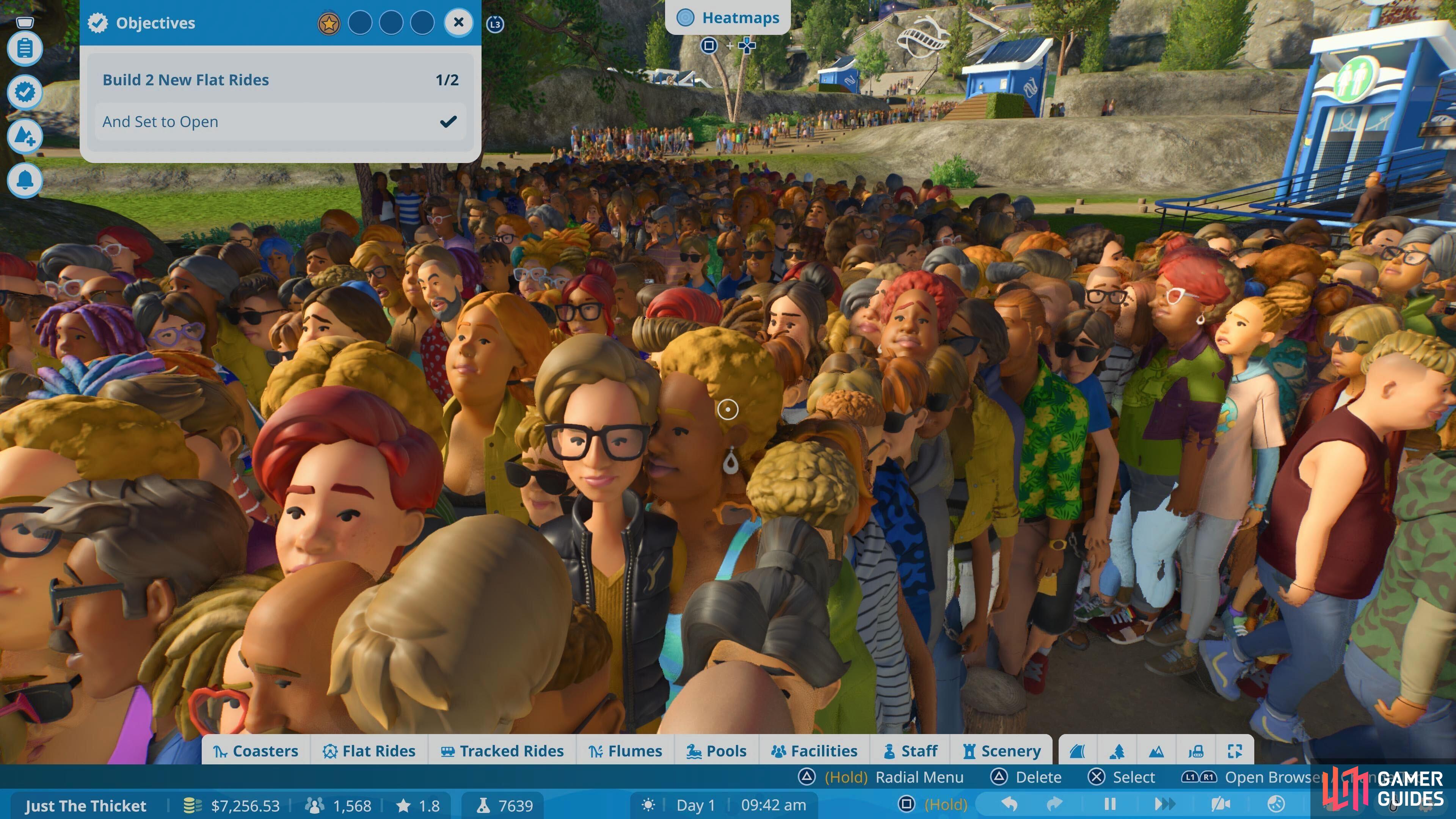Screen dimensions: 1456x819
Task: Click the coins money icon
Action: pyautogui.click(x=193, y=805)
